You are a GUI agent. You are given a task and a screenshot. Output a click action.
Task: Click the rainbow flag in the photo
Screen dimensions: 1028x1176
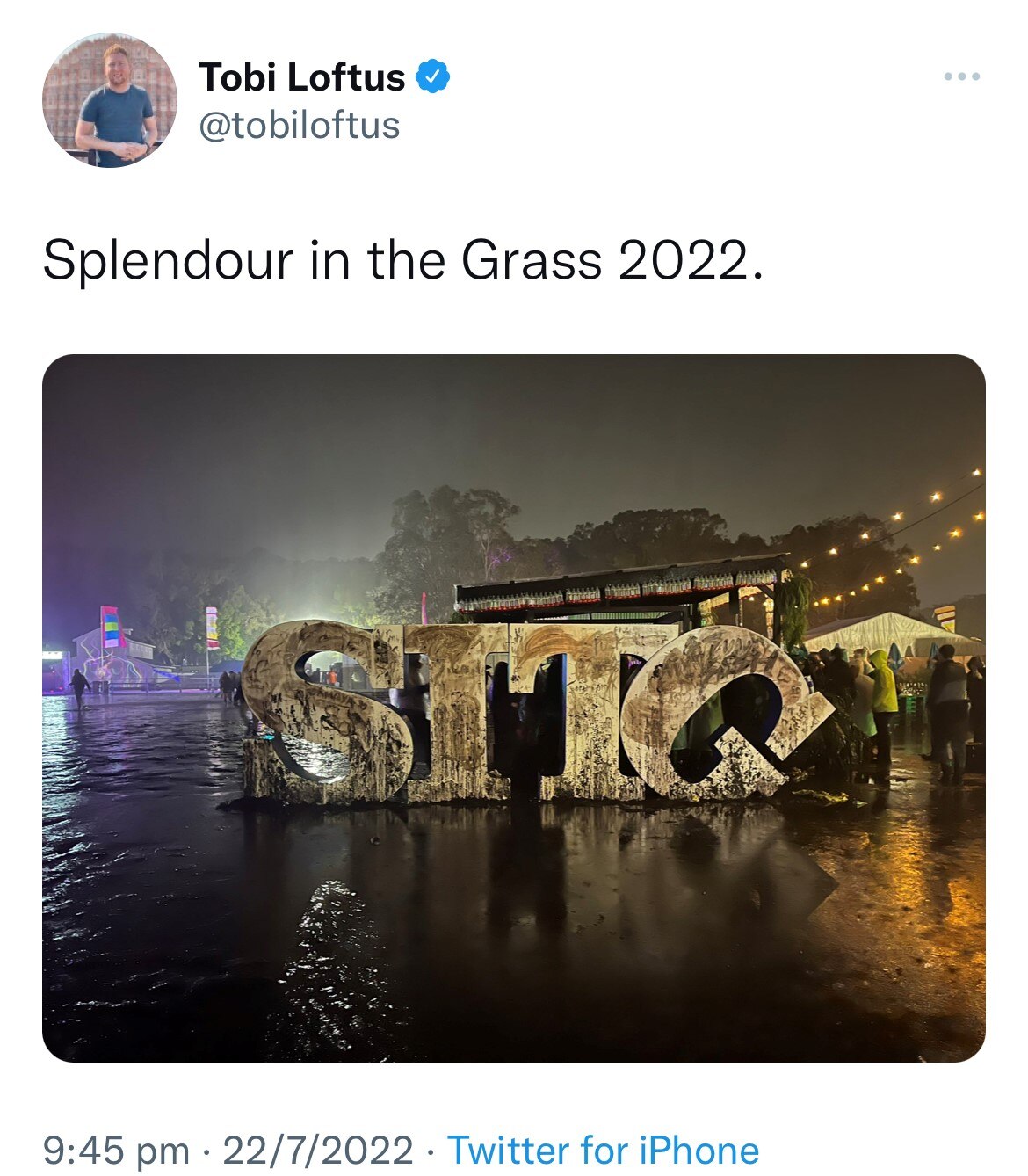[x=109, y=627]
